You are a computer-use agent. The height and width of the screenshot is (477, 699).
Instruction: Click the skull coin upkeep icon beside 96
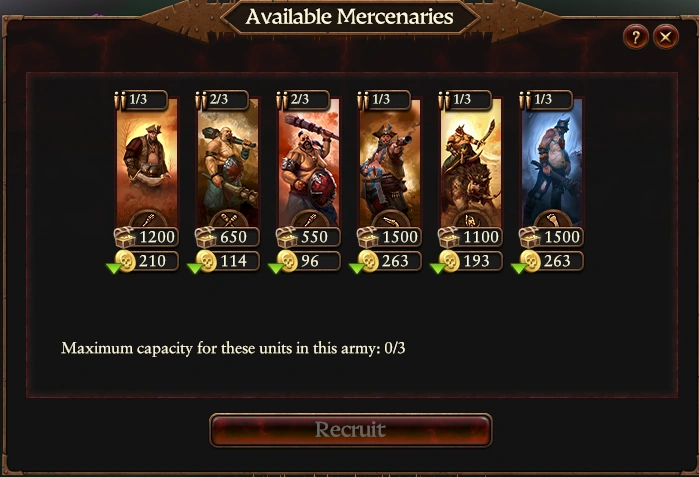[x=288, y=261]
